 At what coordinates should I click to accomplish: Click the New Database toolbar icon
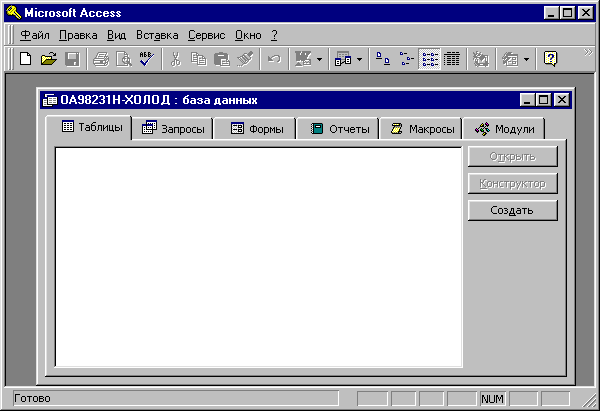click(26, 59)
